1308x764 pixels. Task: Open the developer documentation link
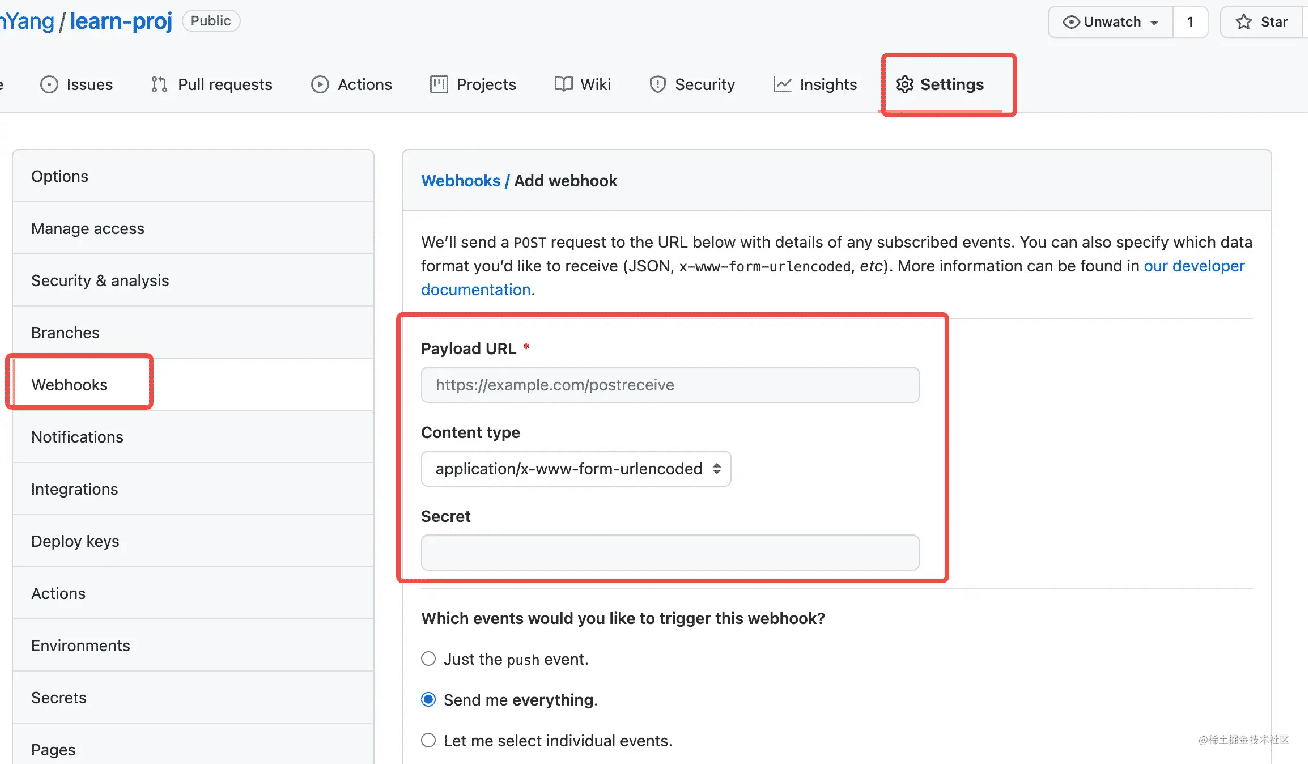click(x=1194, y=266)
